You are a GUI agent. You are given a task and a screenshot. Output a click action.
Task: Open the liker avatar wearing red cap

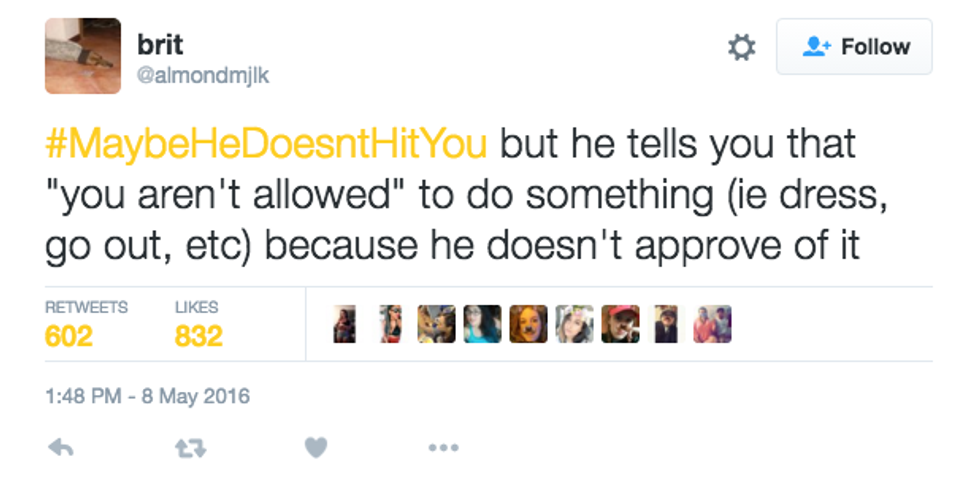point(620,324)
